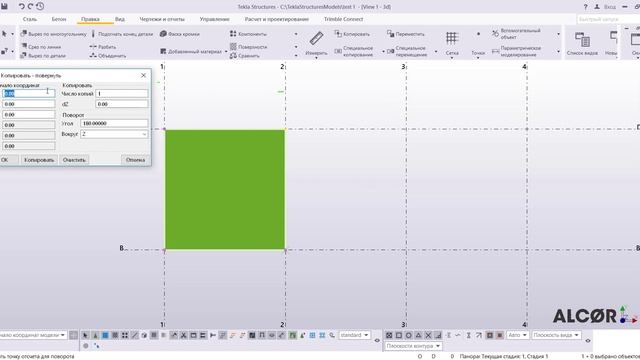Click the help question mark icon

click(585, 7)
